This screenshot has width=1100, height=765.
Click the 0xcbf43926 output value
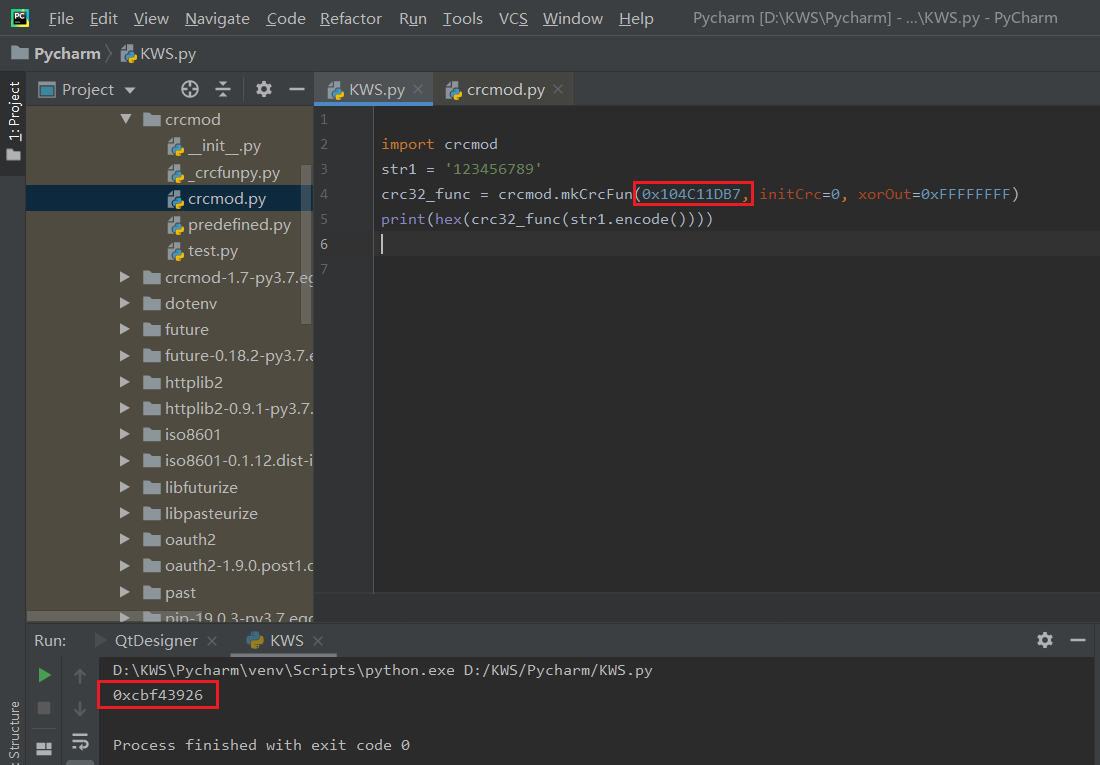point(158,695)
